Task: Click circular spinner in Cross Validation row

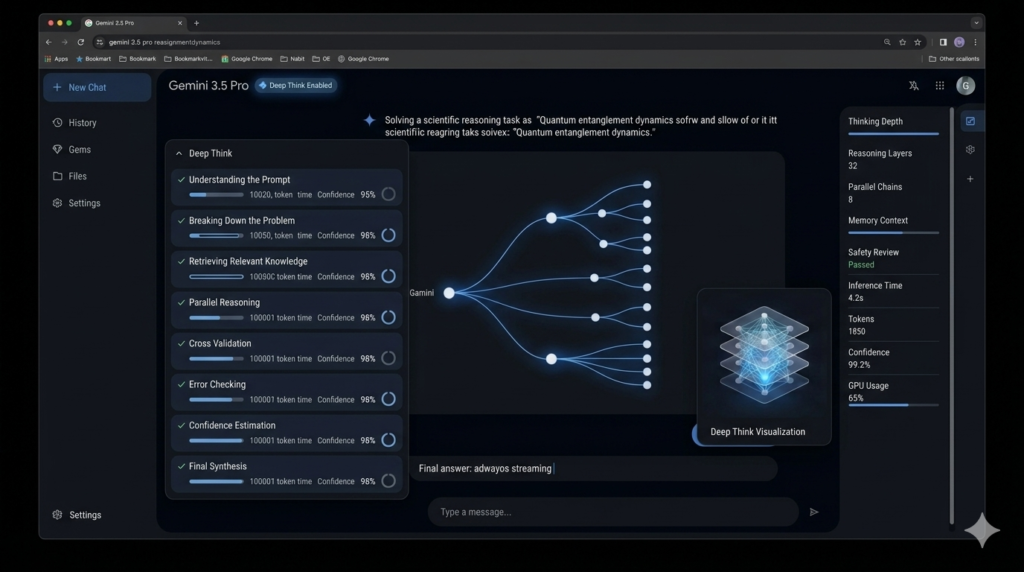Action: 389,358
